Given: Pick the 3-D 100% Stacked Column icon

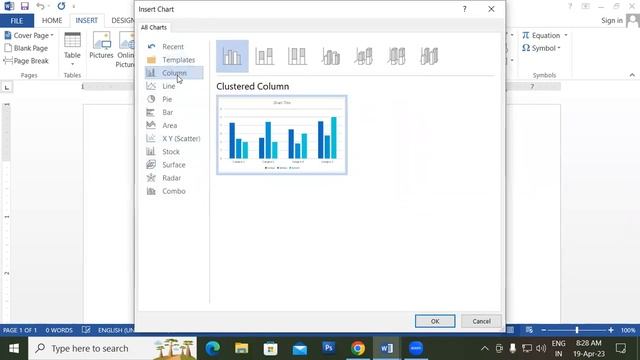Looking at the screenshot, I should tap(396, 56).
